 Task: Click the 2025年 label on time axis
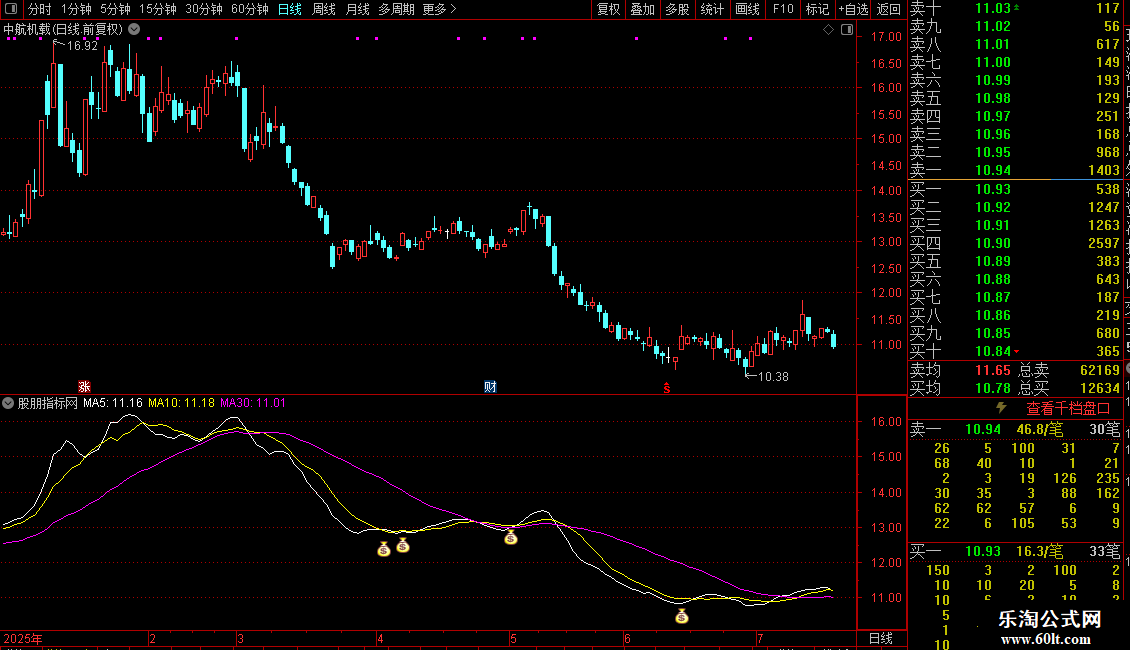[23, 638]
